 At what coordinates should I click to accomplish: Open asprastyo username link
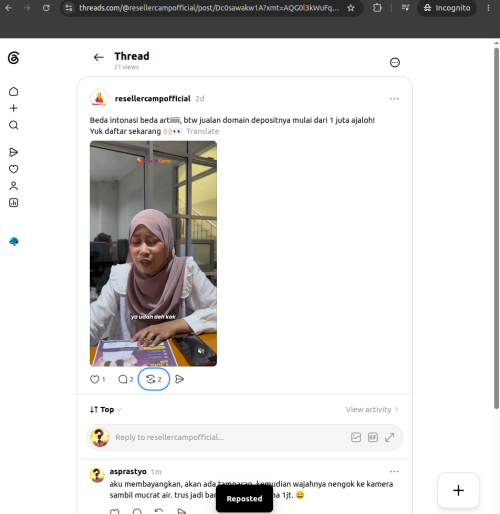128,472
